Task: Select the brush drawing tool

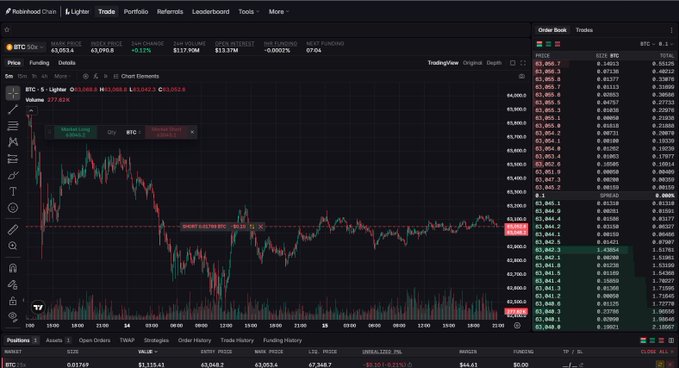Action: pos(13,175)
